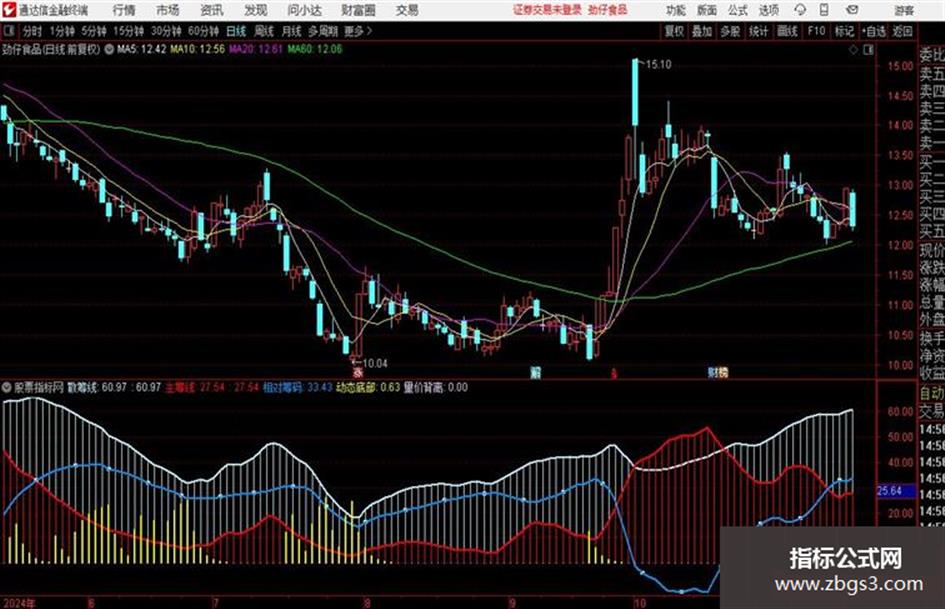Open the 财富圈 menu
Image resolution: width=945 pixels, height=609 pixels.
pos(358,10)
